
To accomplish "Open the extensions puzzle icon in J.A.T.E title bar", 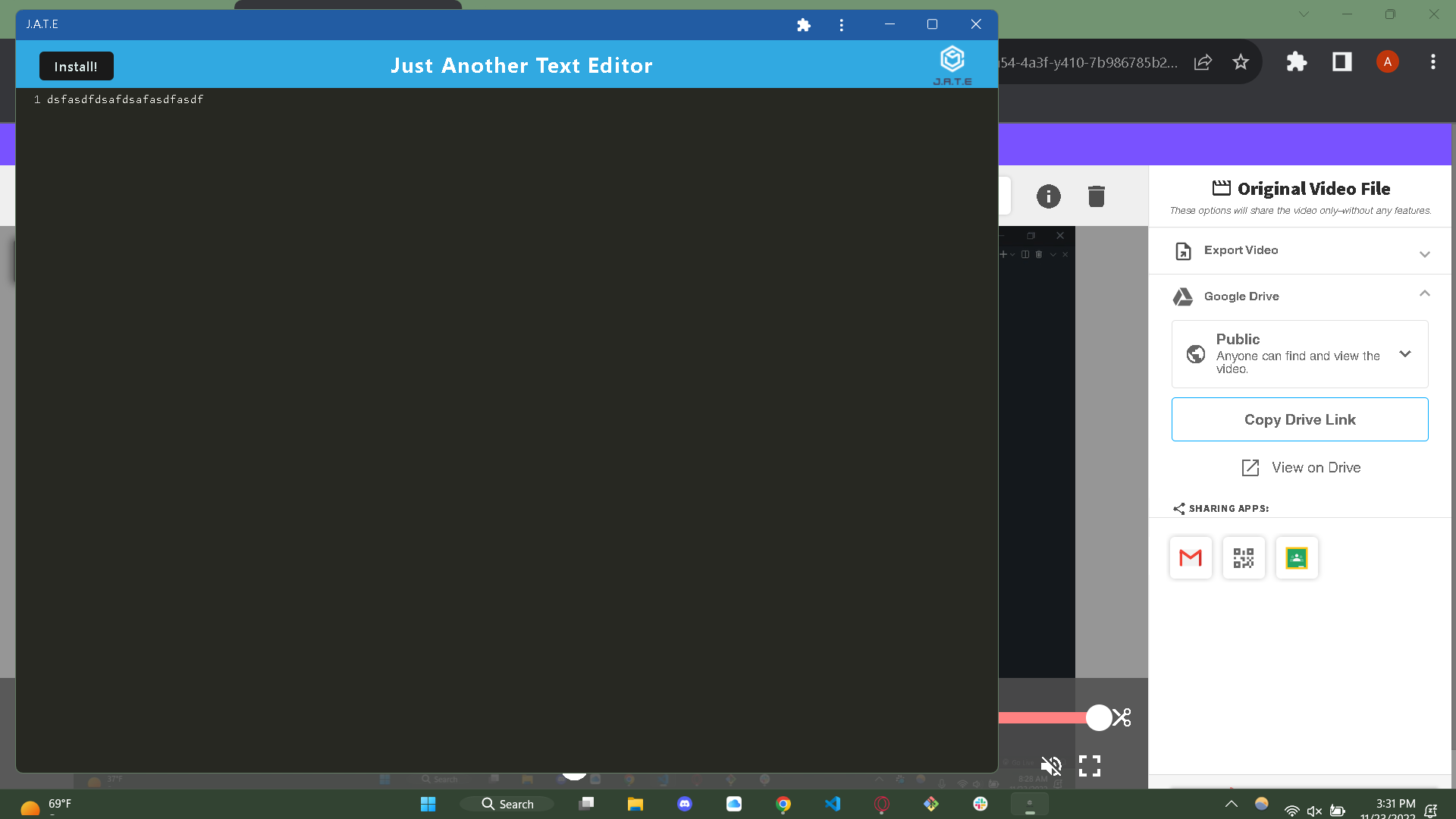I will (x=804, y=25).
